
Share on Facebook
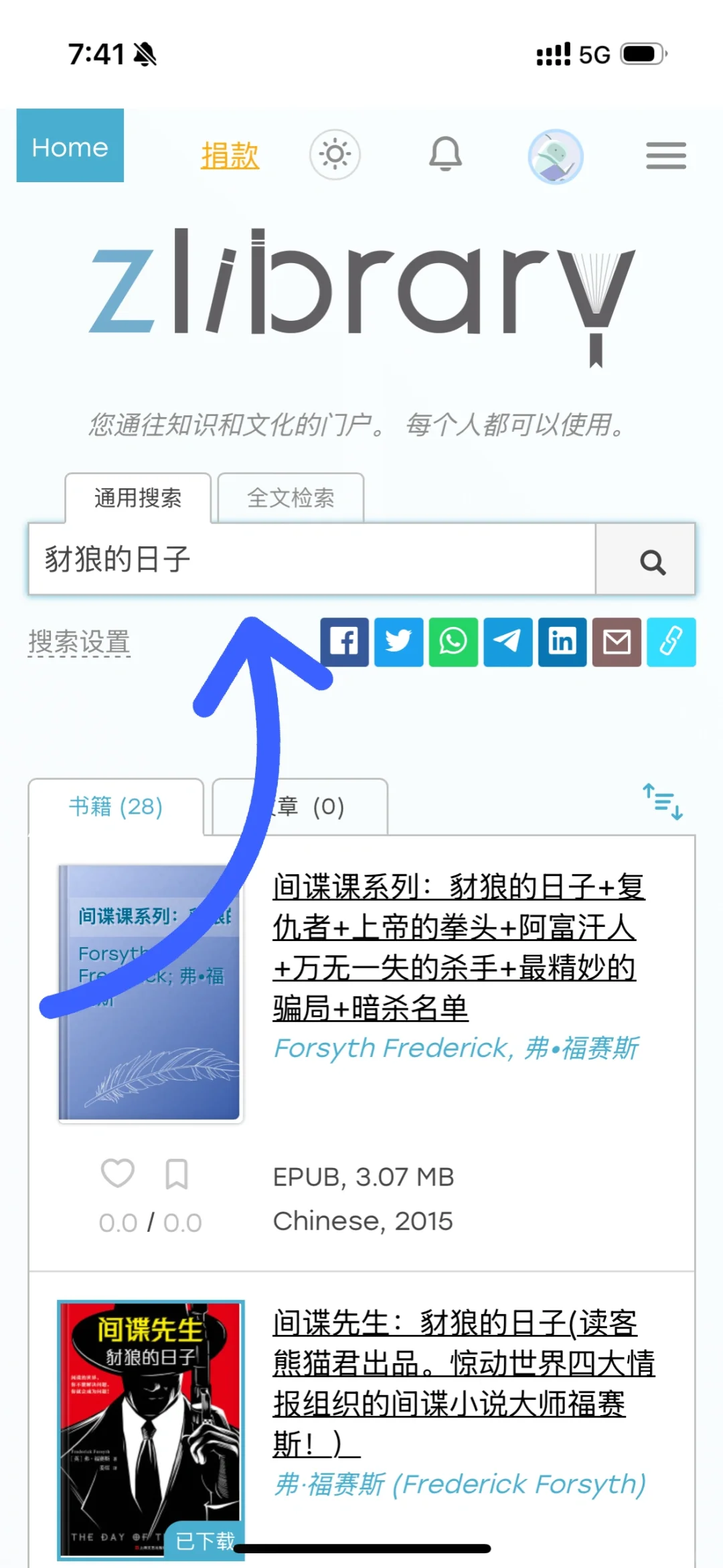click(x=344, y=642)
